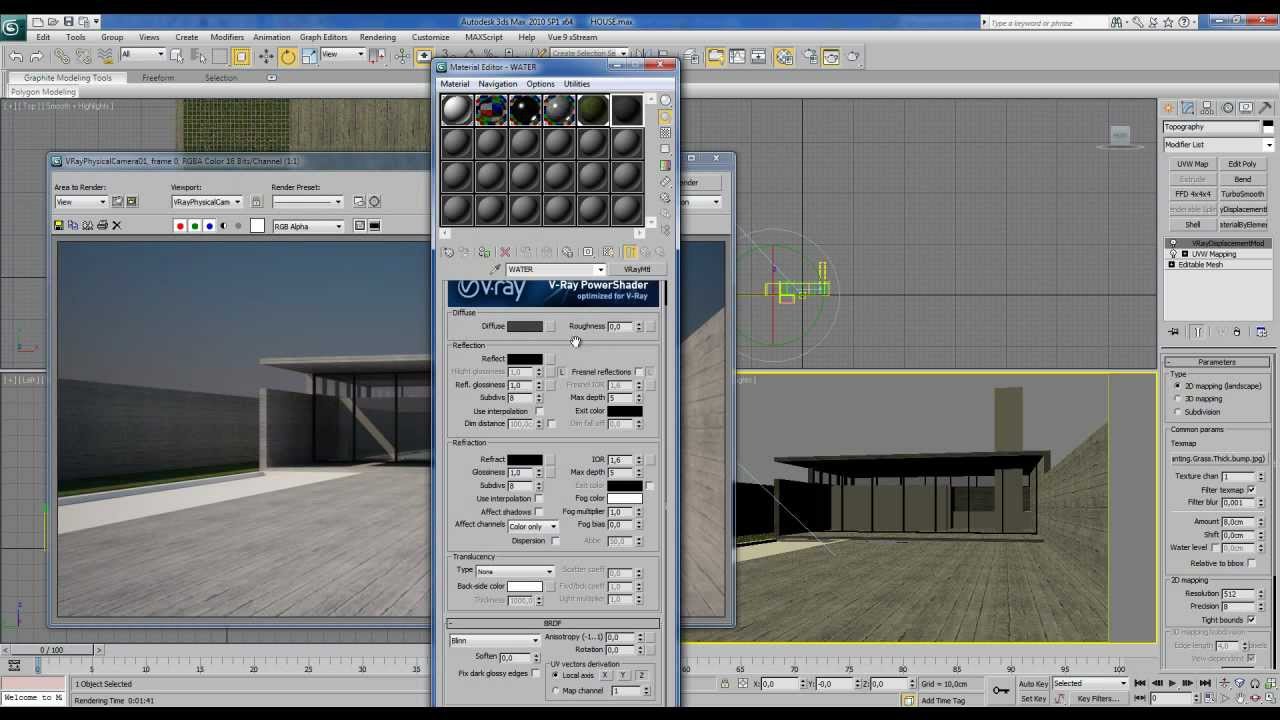Click the Key Filters button
1280x720 pixels.
tap(1098, 699)
